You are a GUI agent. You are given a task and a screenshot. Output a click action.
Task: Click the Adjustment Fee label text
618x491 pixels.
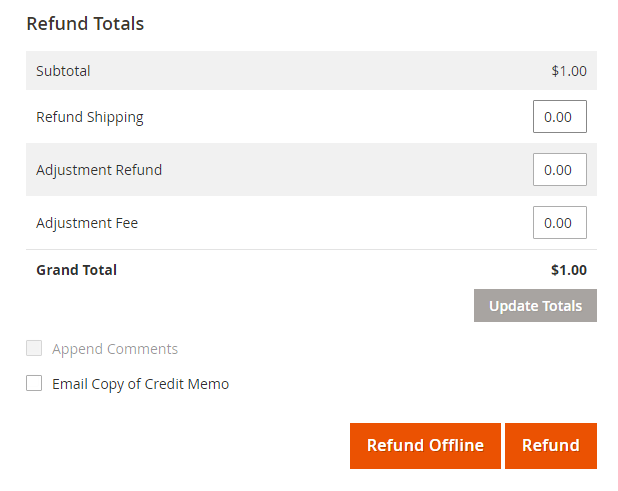point(87,223)
